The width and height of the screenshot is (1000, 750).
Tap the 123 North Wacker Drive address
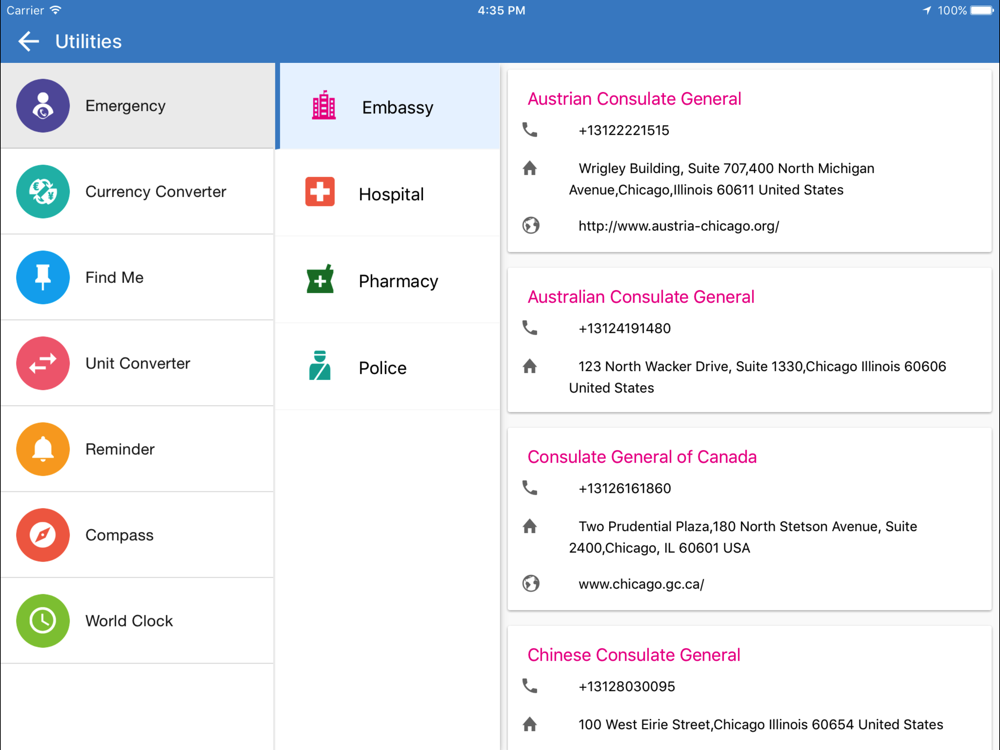coord(758,377)
